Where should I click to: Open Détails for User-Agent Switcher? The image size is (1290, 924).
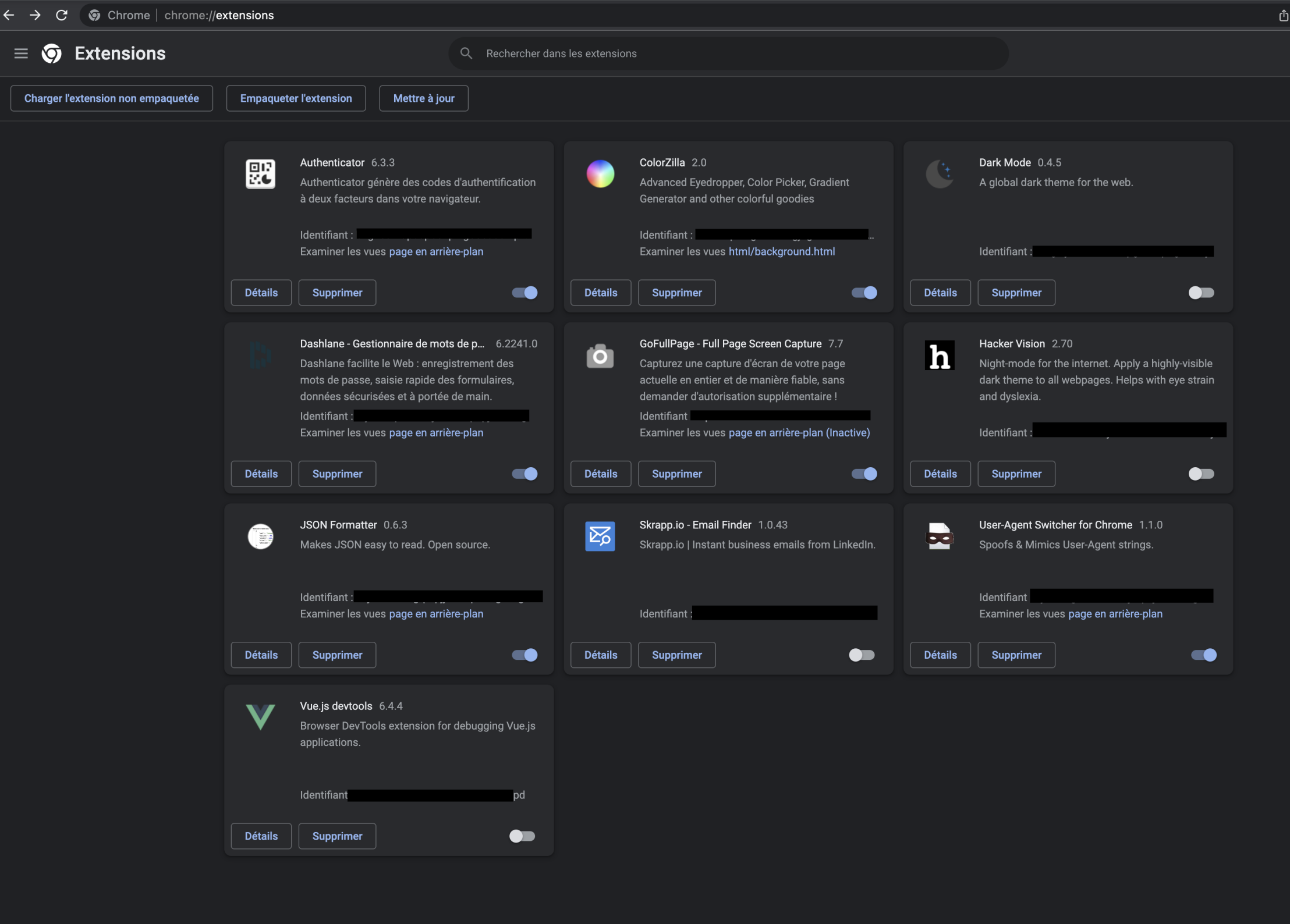(x=940, y=655)
